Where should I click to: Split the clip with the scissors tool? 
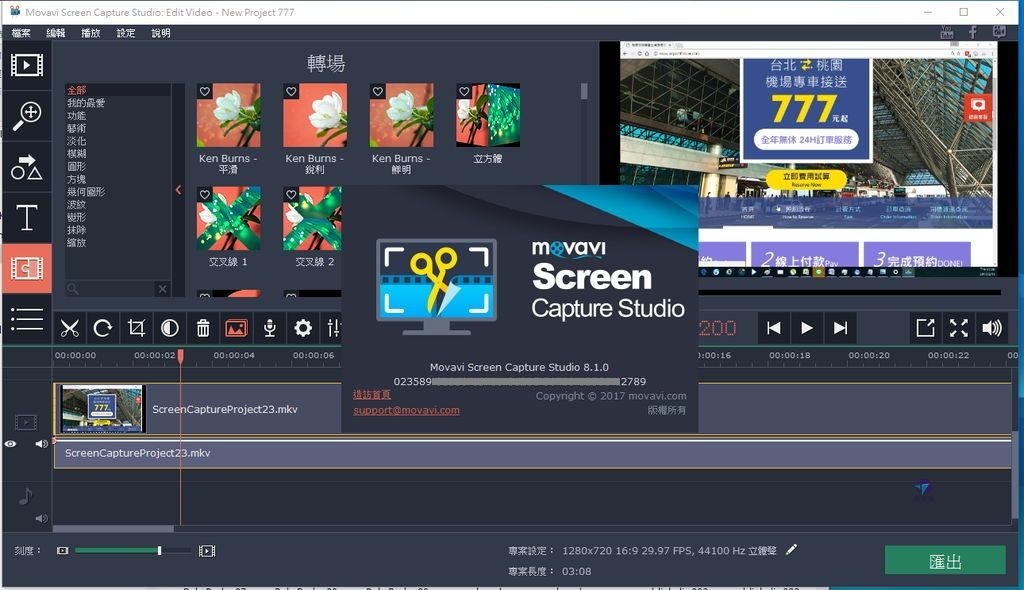click(70, 328)
